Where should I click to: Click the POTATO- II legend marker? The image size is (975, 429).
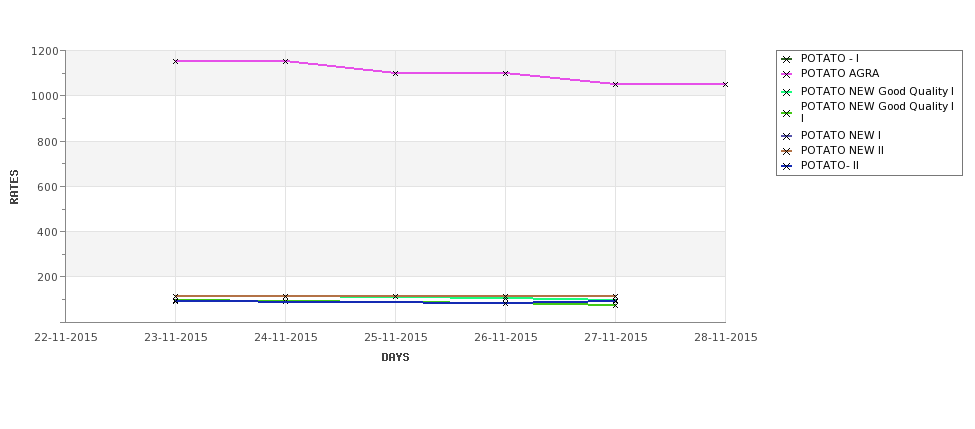click(787, 166)
